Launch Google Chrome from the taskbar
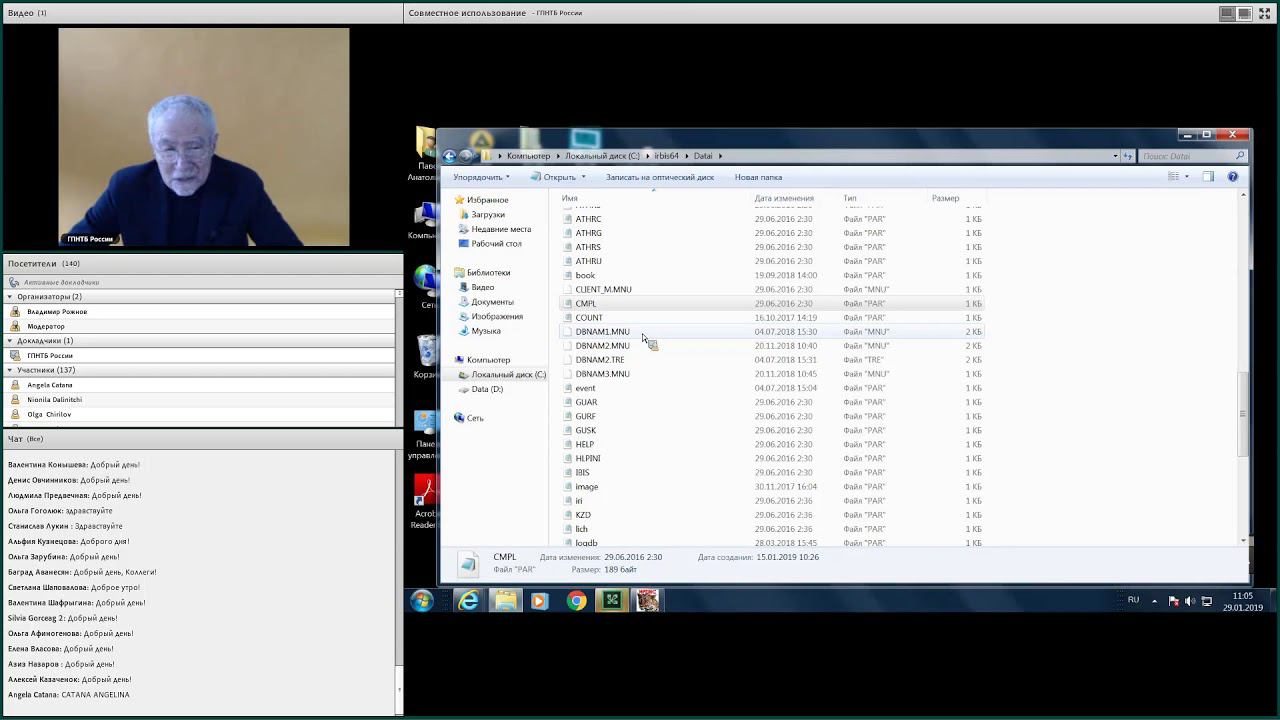The width and height of the screenshot is (1280, 720). [x=576, y=601]
